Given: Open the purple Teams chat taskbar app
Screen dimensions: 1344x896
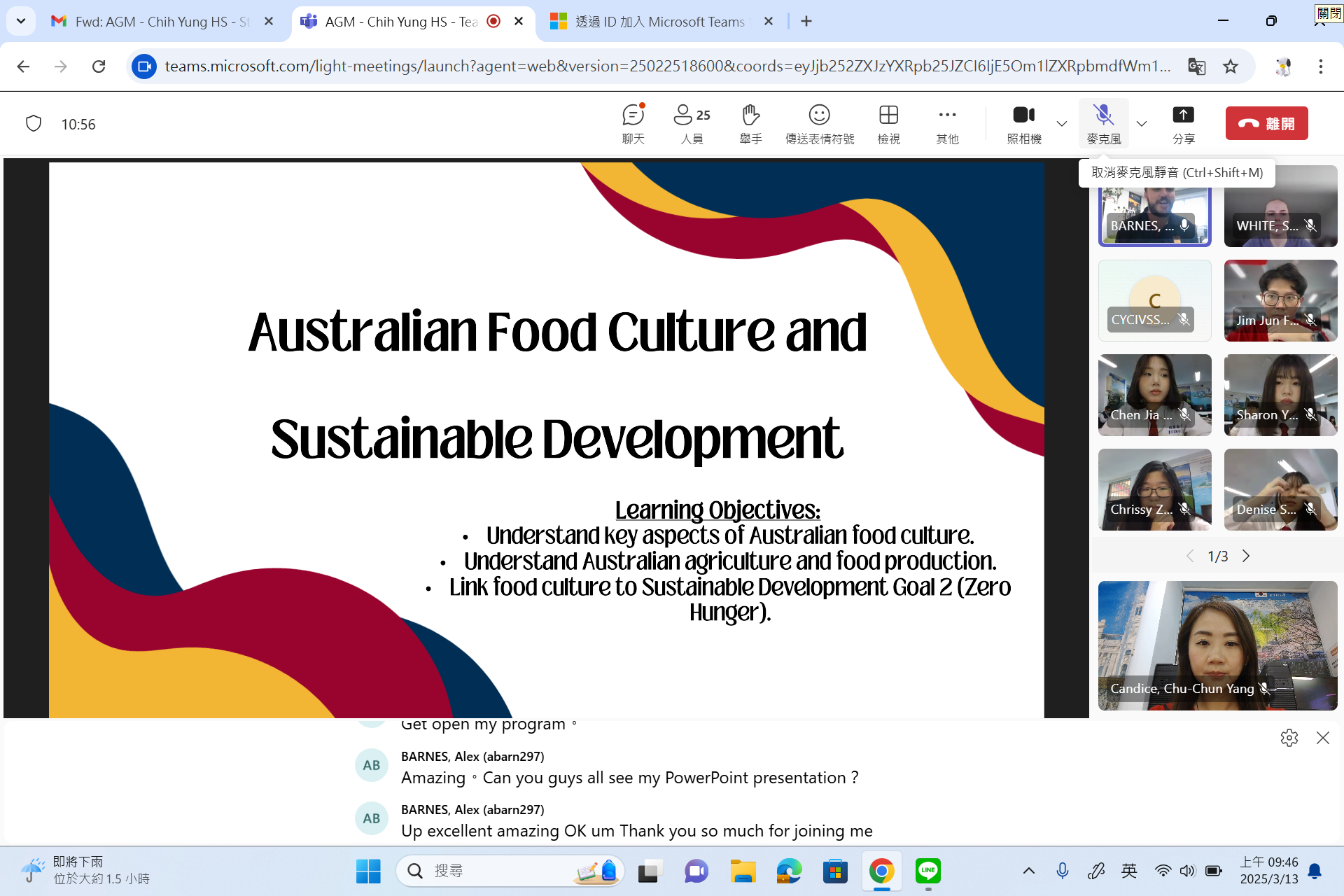Looking at the screenshot, I should 696,871.
